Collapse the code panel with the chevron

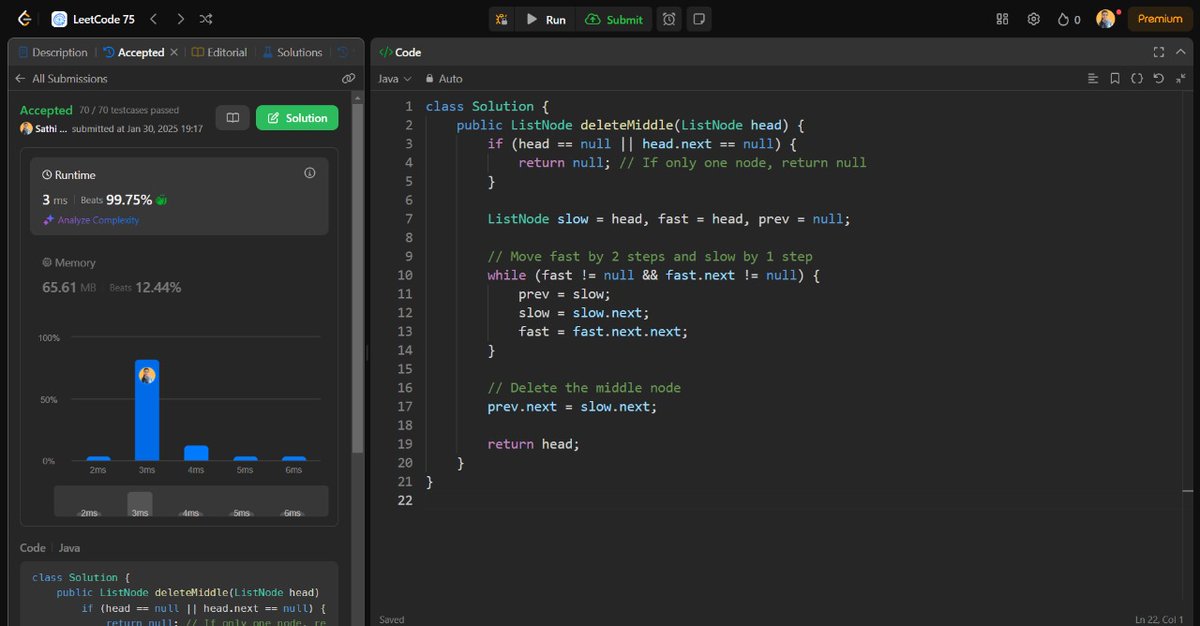pos(1181,52)
